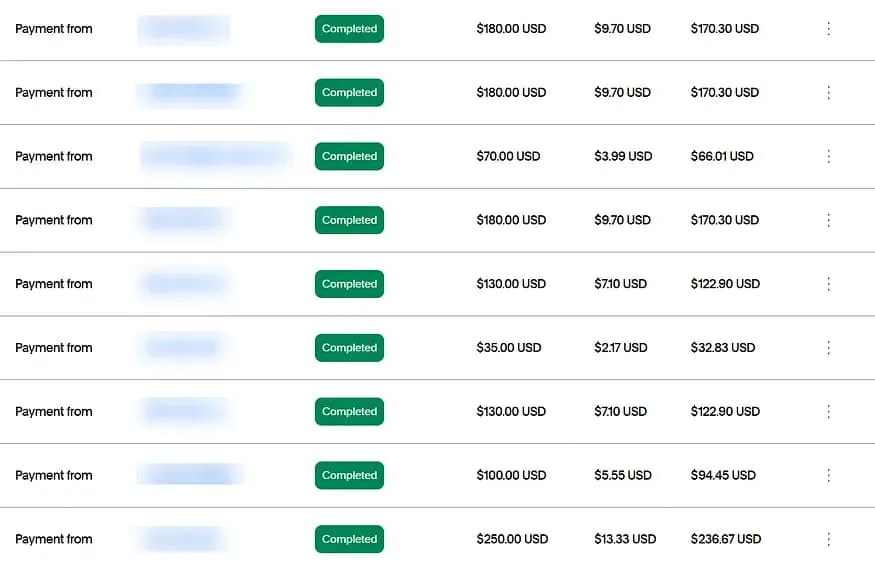Select the $5.55 USD fee
Image resolution: width=875 pixels, height=561 pixels.
pos(623,475)
